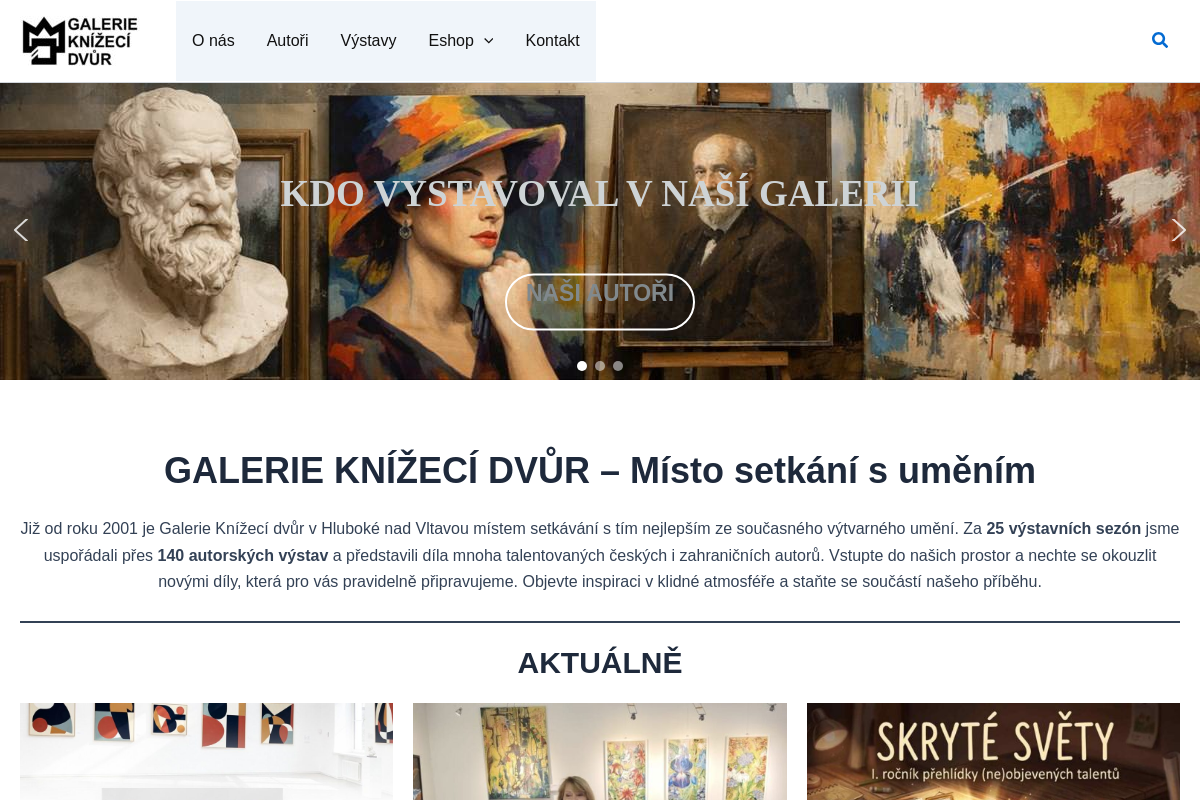The height and width of the screenshot is (800, 1200).
Task: Select the first slide indicator dot
Action: 582,366
